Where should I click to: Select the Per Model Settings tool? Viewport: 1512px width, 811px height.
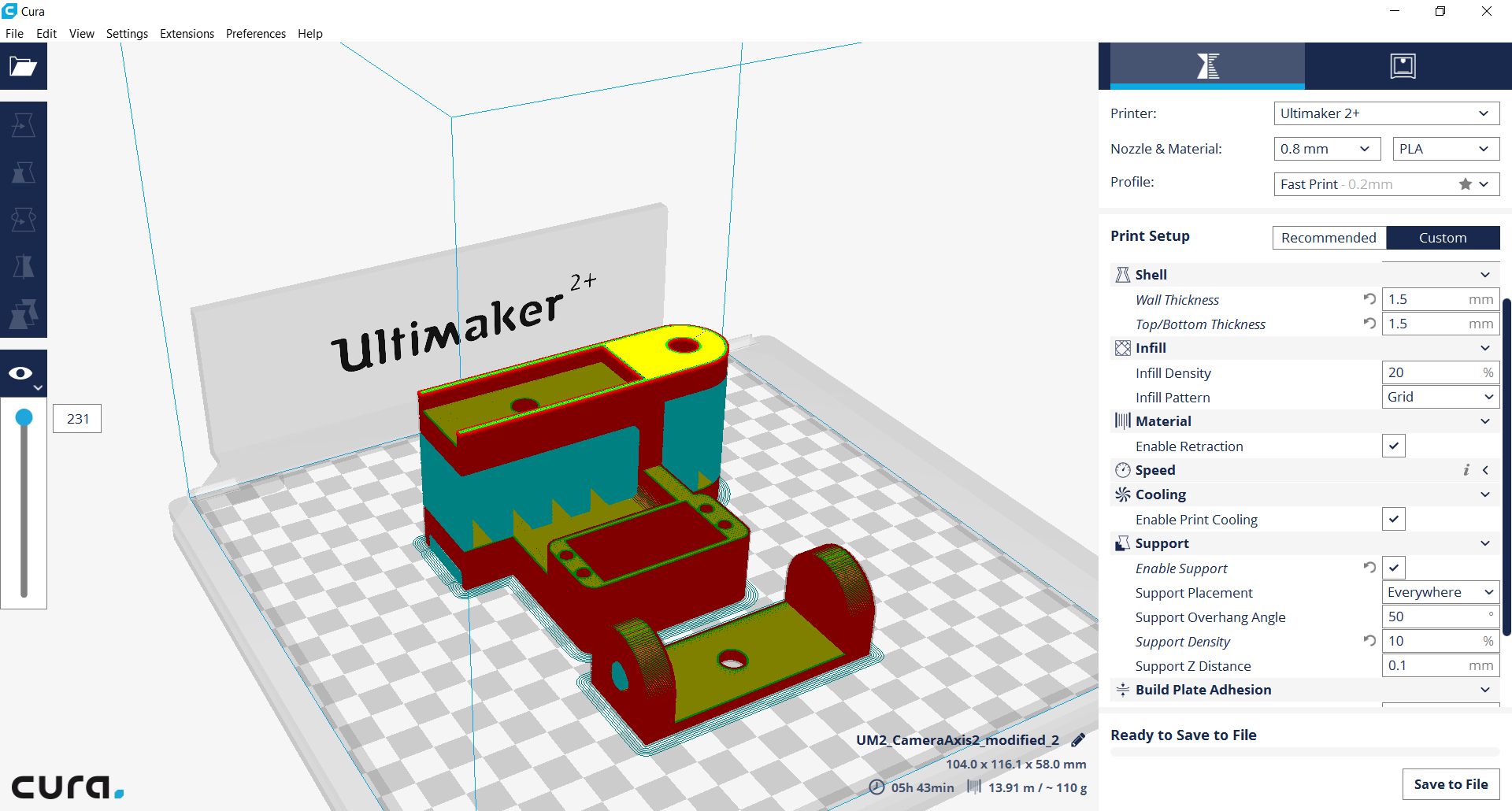click(x=24, y=314)
